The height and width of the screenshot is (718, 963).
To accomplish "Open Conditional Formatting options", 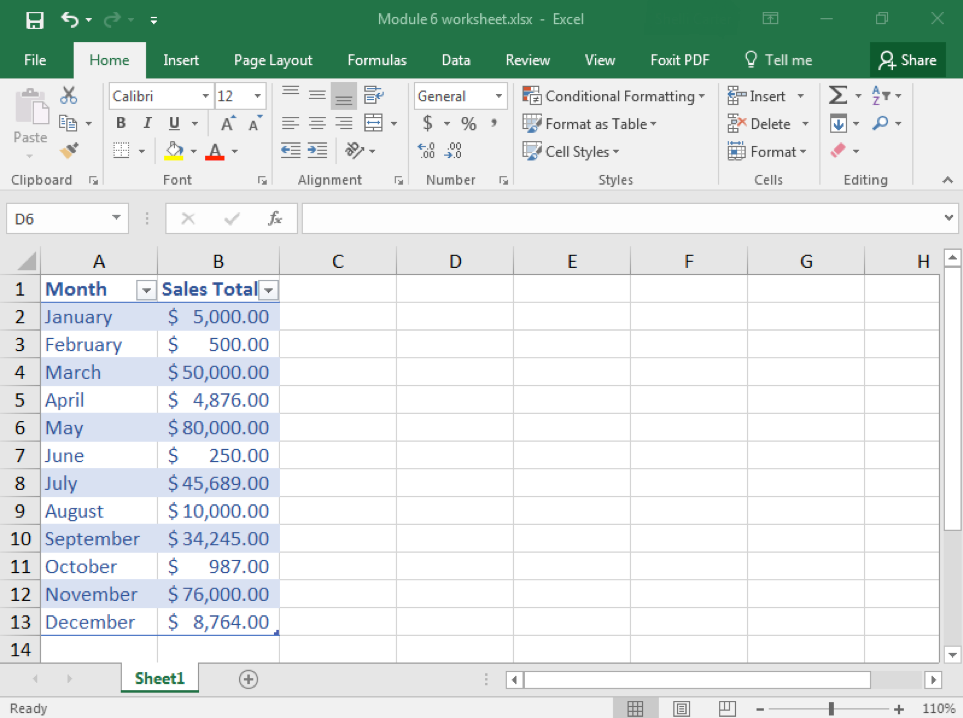I will coord(614,96).
